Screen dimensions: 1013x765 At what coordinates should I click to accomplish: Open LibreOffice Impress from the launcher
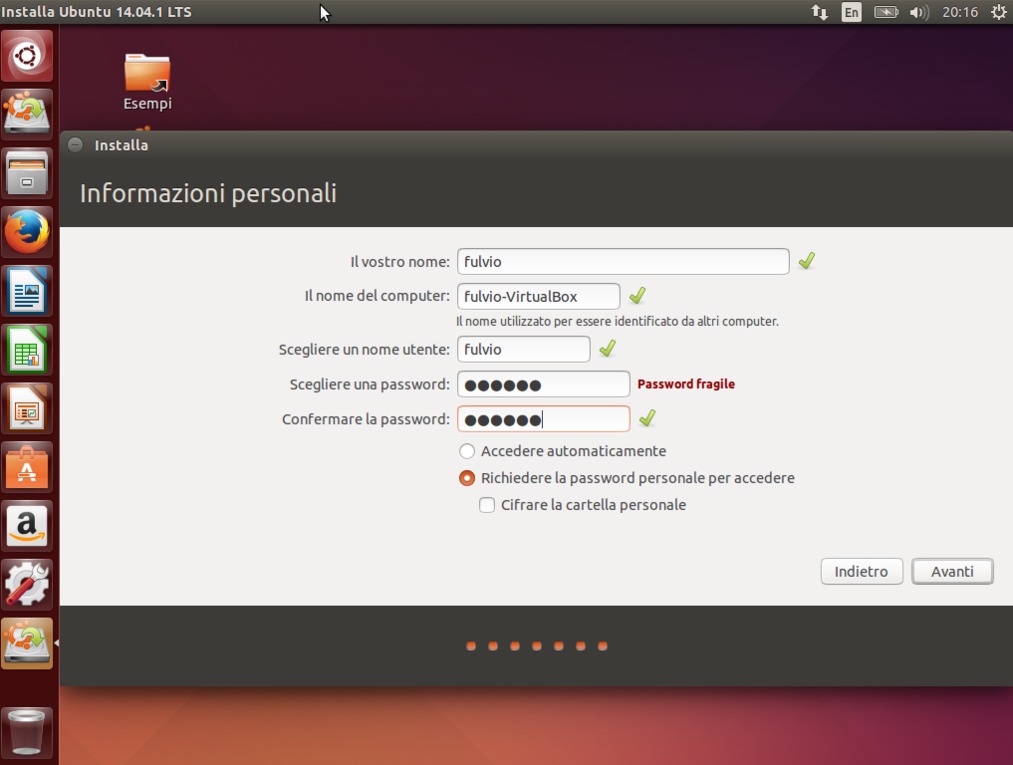[26, 409]
